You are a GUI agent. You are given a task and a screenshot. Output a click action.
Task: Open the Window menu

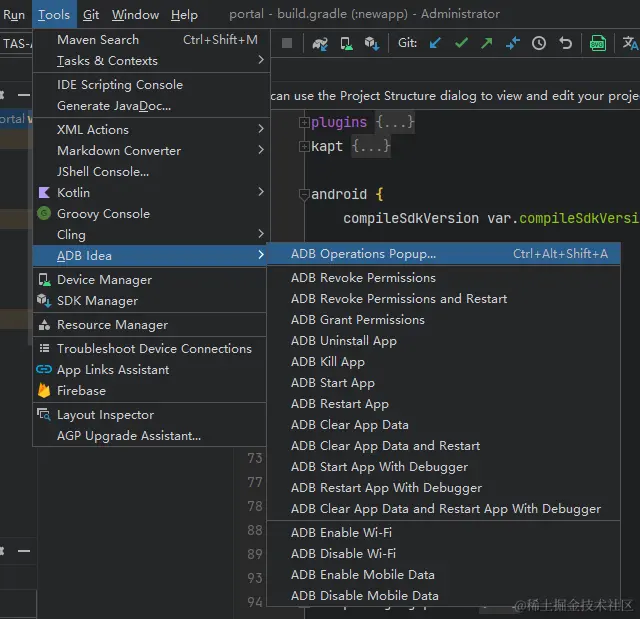tap(135, 15)
